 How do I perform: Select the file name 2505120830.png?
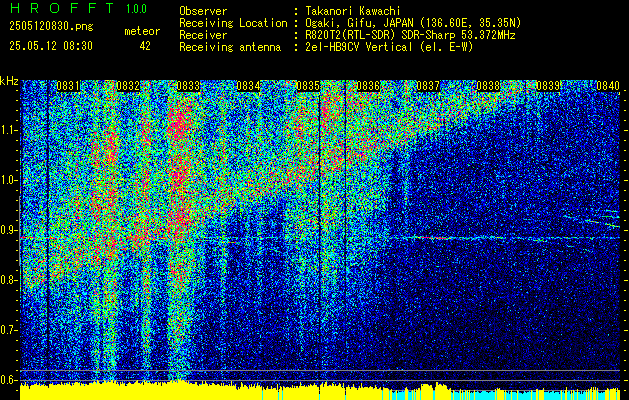[x=51, y=27]
